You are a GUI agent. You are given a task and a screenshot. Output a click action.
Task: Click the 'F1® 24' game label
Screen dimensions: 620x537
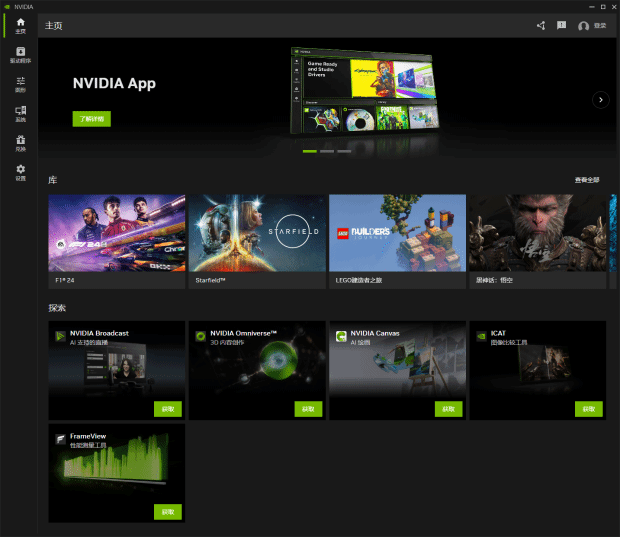point(65,280)
